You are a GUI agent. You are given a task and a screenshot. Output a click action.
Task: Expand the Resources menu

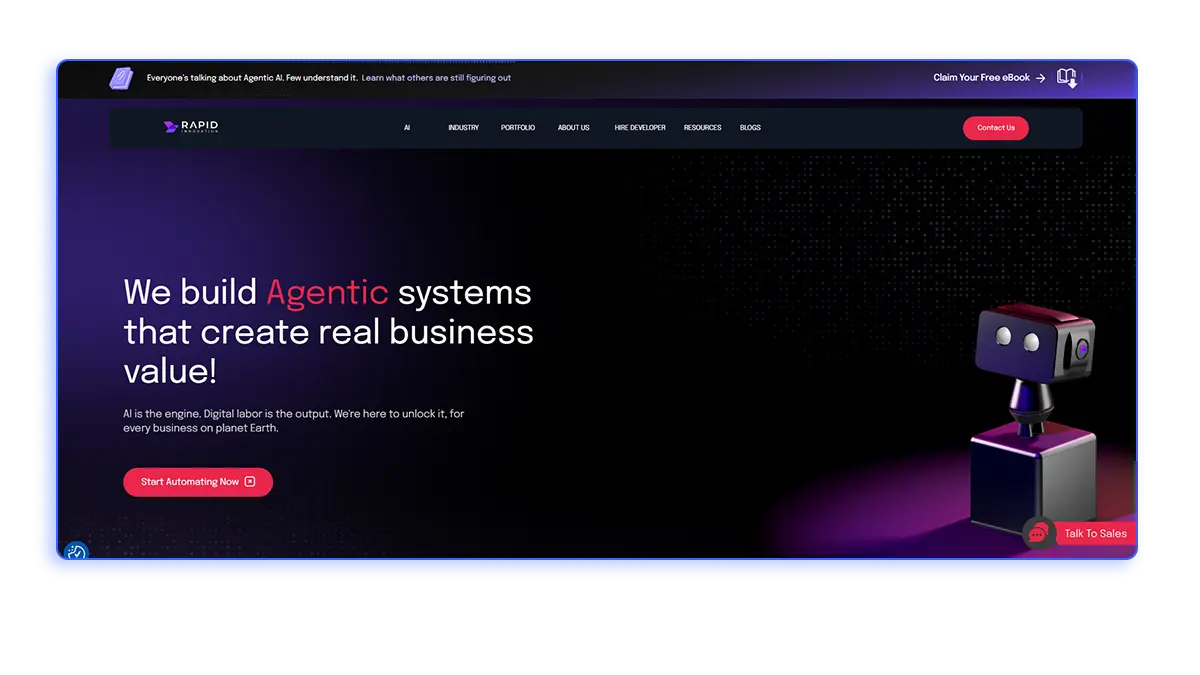click(x=702, y=128)
